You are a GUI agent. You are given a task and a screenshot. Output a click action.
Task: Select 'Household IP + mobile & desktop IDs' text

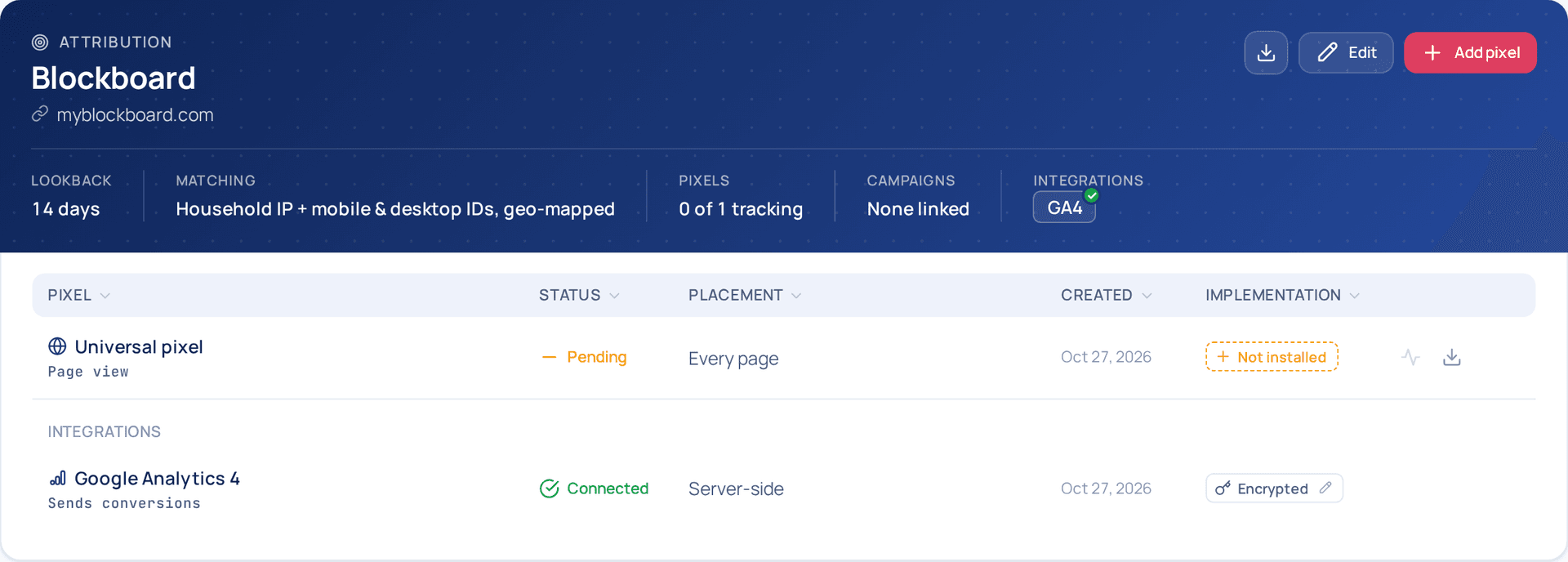pyautogui.click(x=335, y=209)
